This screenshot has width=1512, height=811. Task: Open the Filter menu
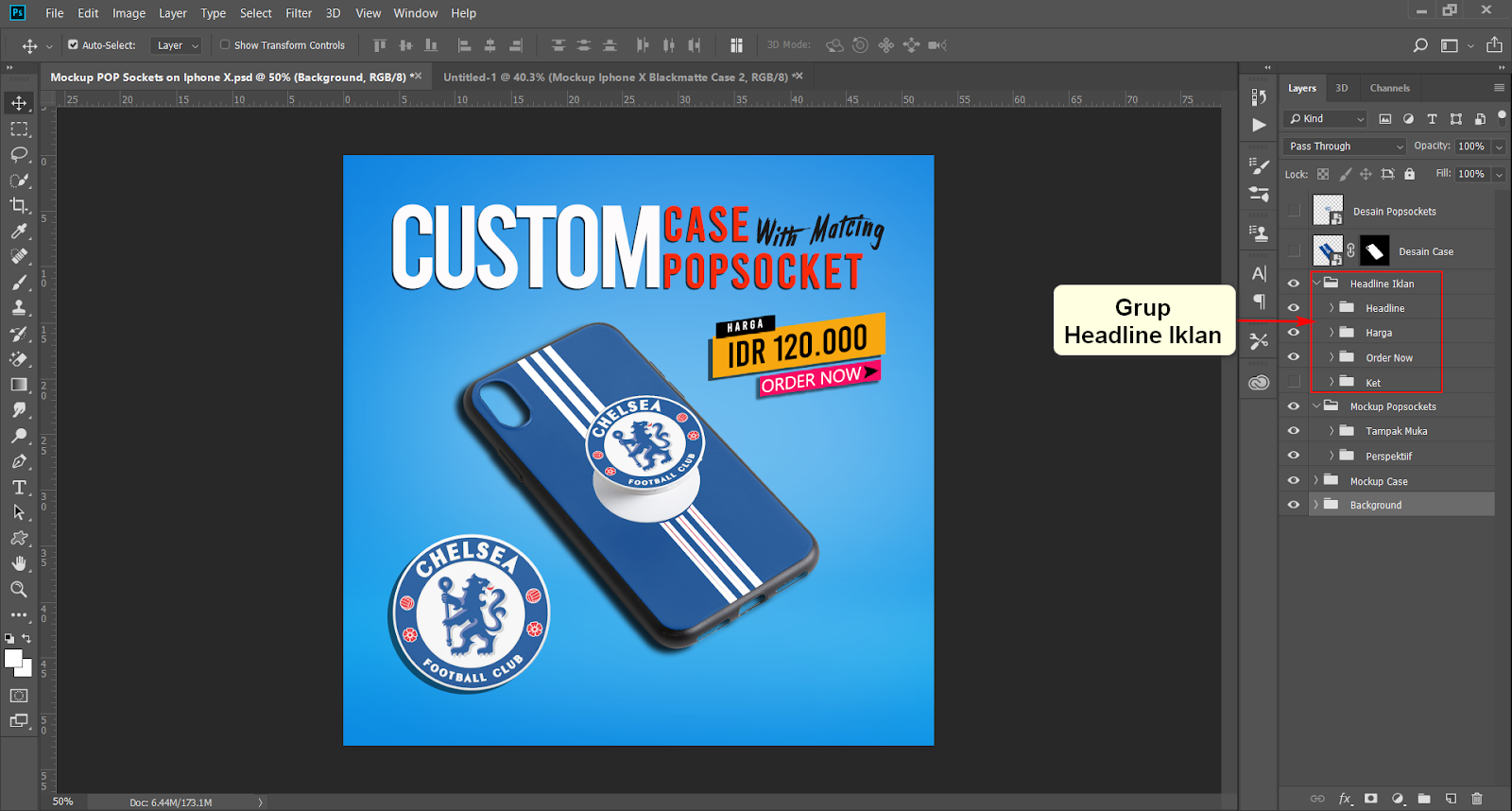(x=299, y=13)
